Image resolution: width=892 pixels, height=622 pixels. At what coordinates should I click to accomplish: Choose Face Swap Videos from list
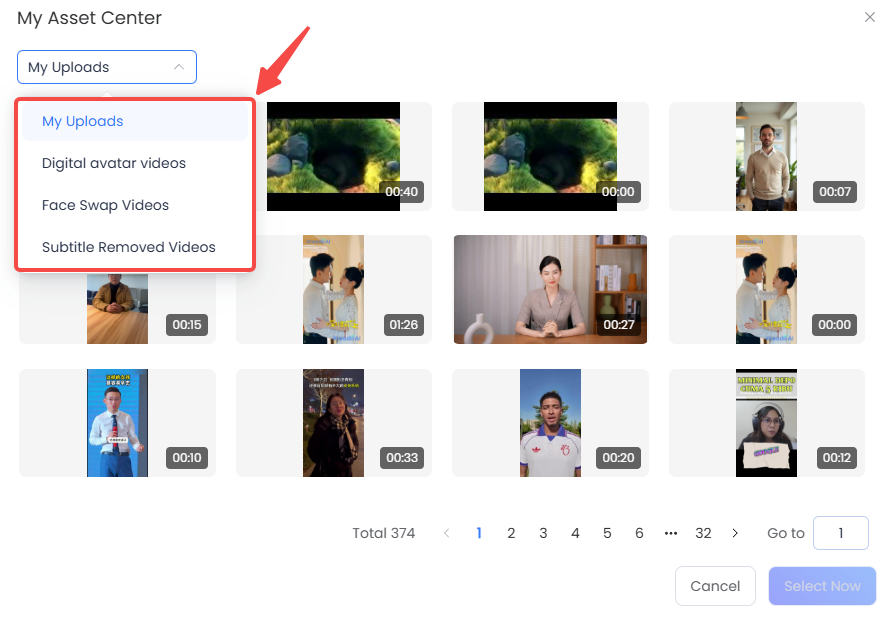tap(105, 205)
